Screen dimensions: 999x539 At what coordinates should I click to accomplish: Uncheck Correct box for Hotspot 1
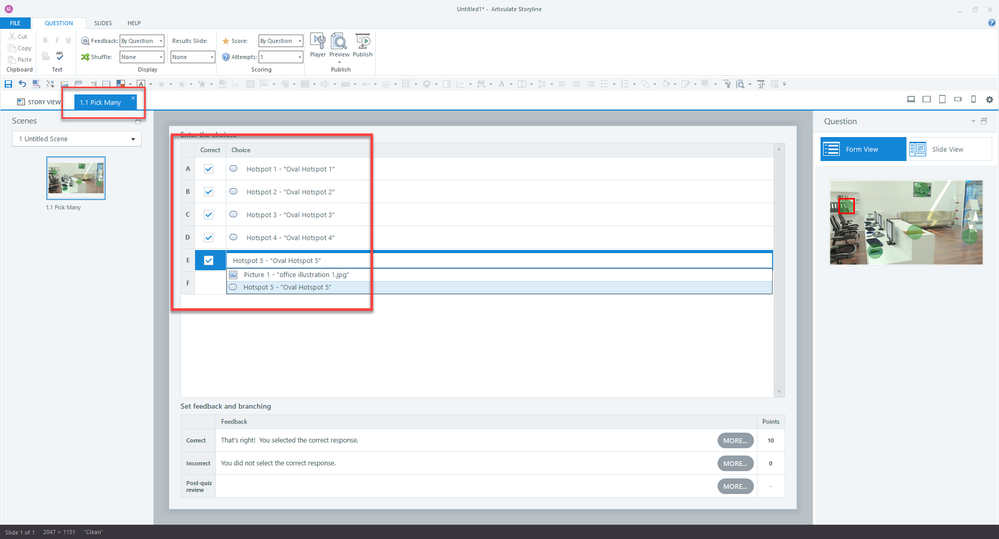pyautogui.click(x=208, y=169)
